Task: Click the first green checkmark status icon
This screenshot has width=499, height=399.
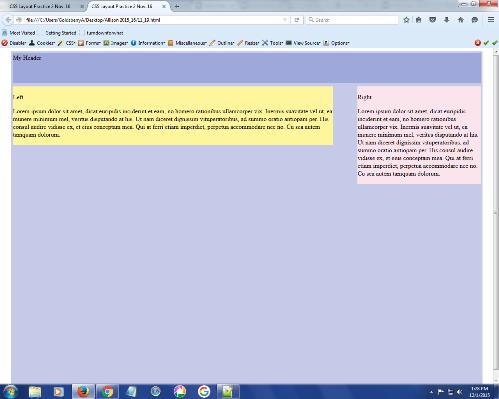Action: (486, 43)
